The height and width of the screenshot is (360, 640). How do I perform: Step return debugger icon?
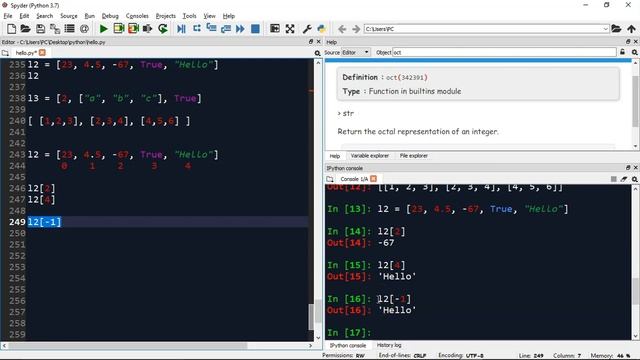(226, 29)
